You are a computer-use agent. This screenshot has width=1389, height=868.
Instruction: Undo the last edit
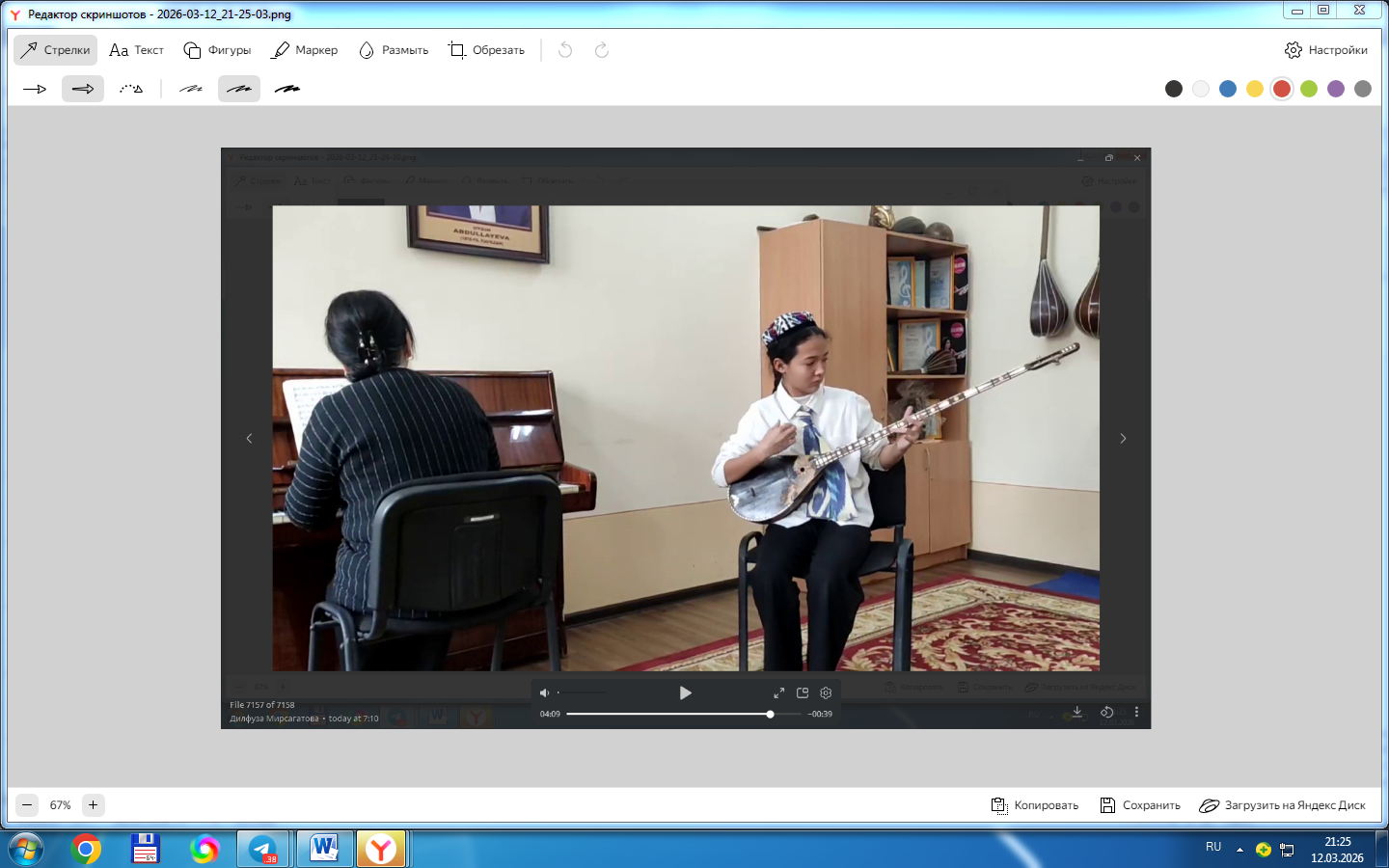click(x=565, y=50)
